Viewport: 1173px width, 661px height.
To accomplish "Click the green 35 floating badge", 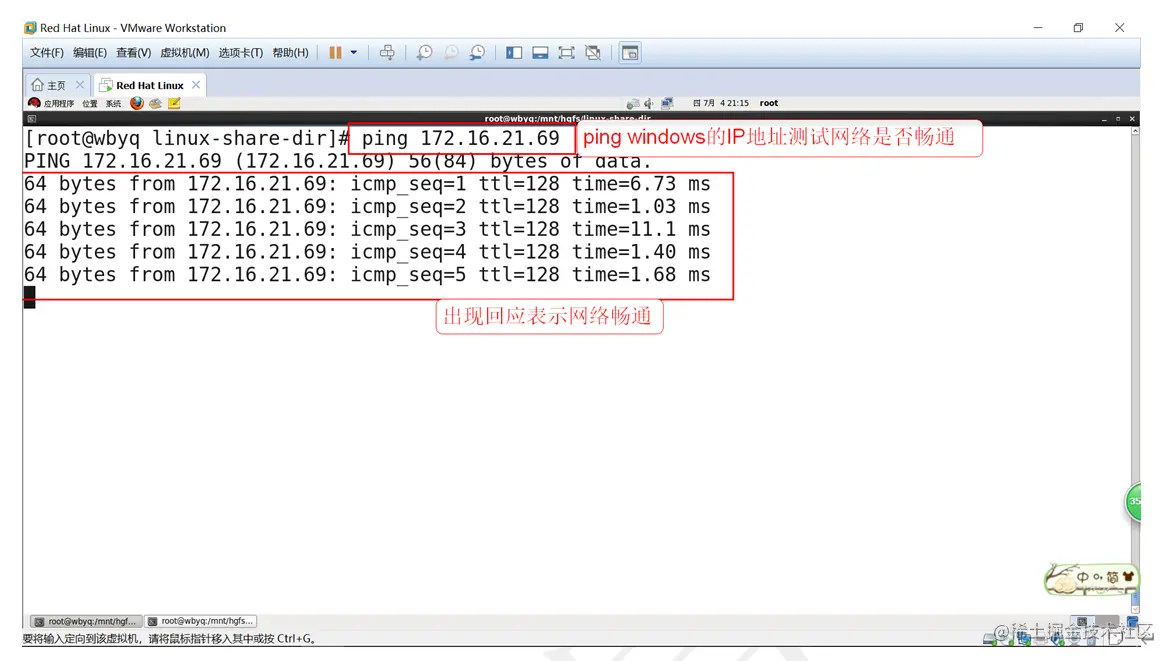I will click(1133, 502).
